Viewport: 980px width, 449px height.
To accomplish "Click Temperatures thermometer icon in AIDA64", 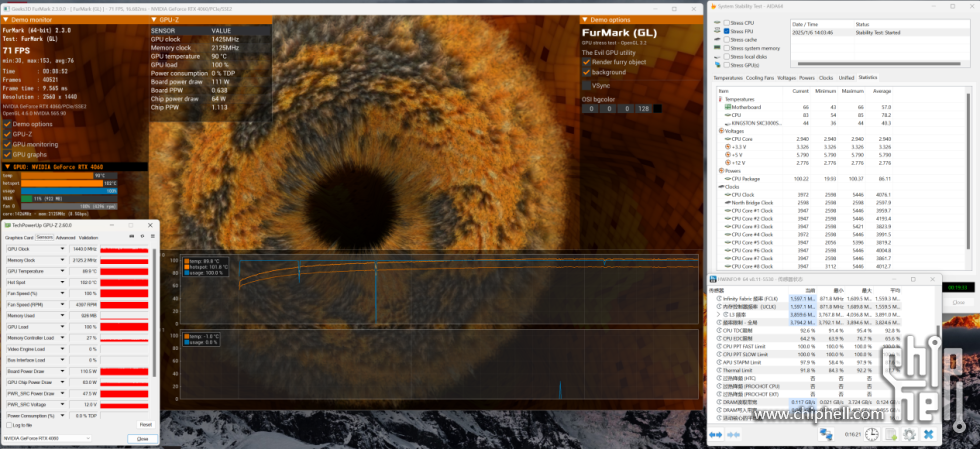I will pyautogui.click(x=722, y=99).
